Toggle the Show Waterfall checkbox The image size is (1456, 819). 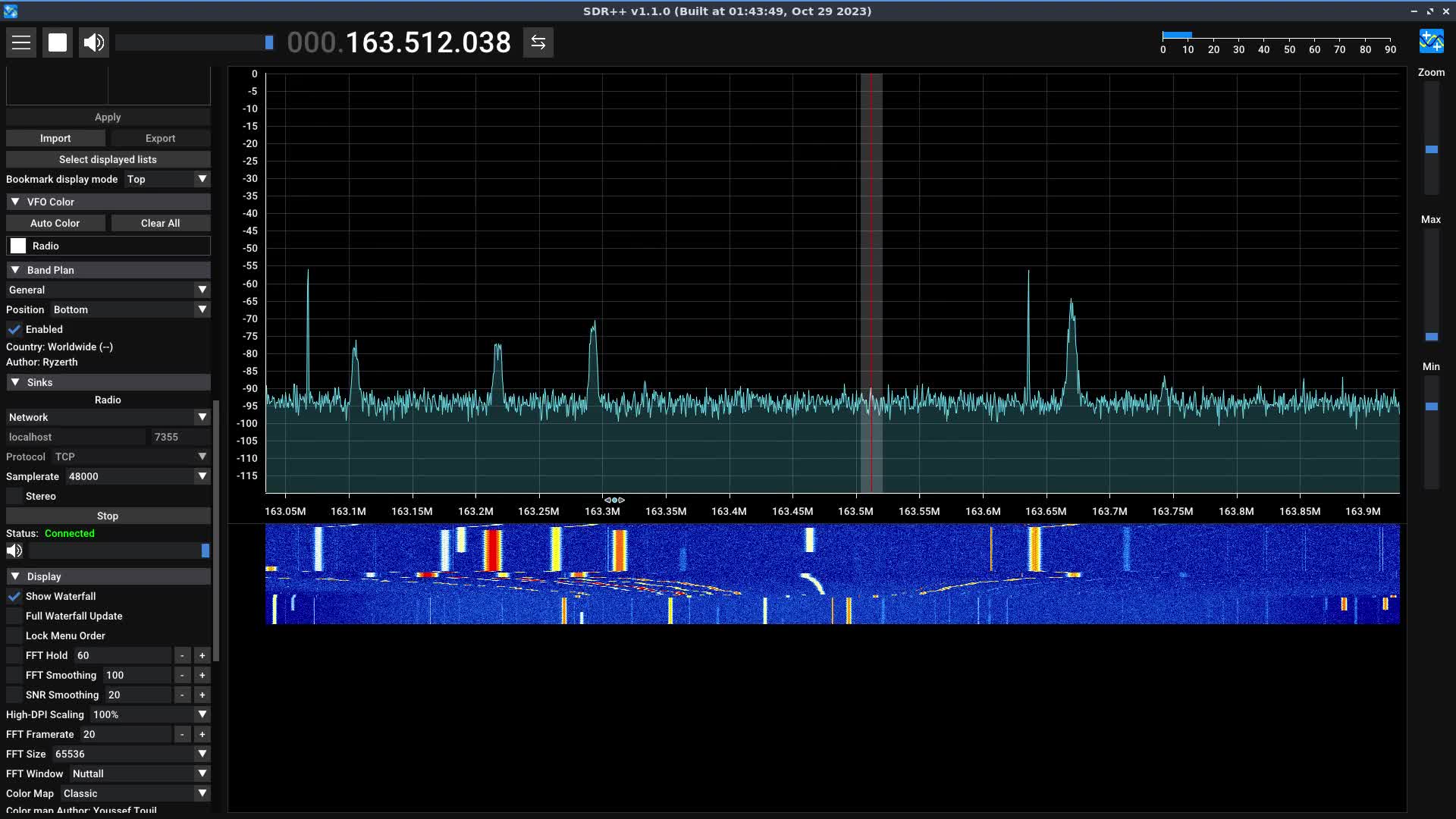[x=14, y=596]
